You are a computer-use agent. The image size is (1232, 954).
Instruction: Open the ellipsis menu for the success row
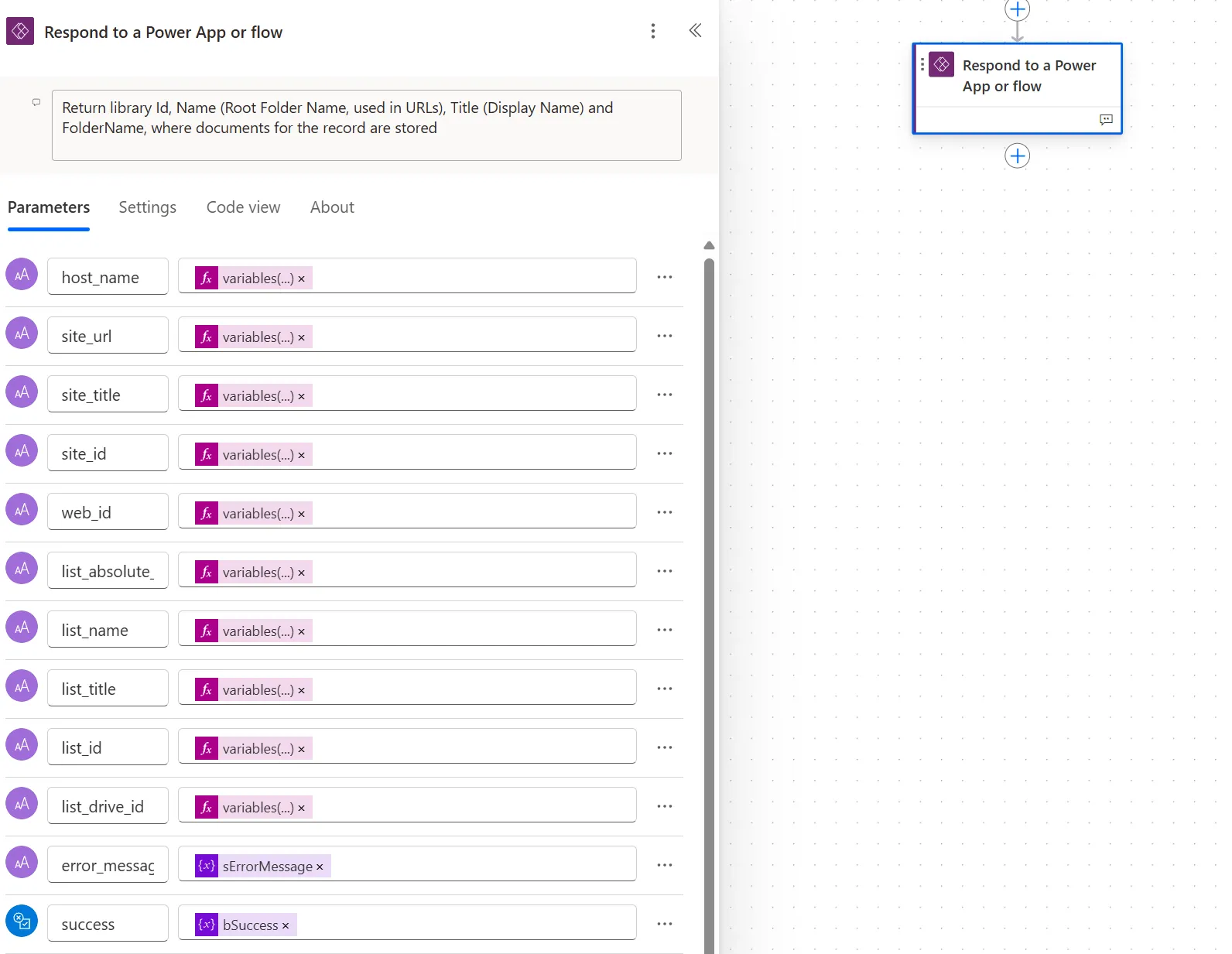664,924
